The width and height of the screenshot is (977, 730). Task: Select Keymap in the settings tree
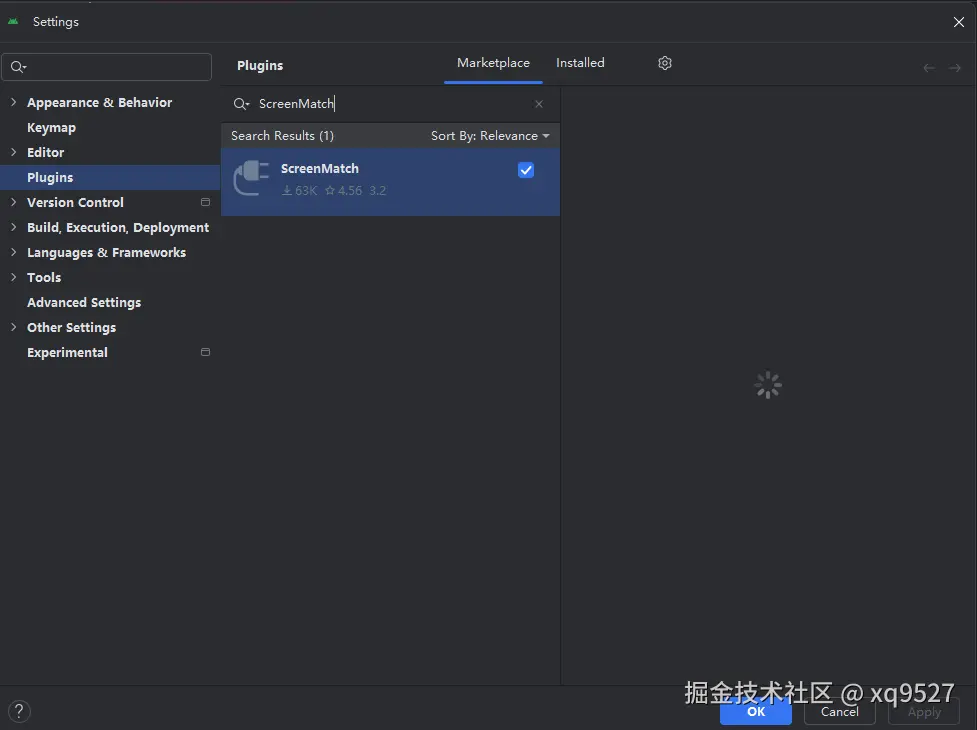coord(51,128)
